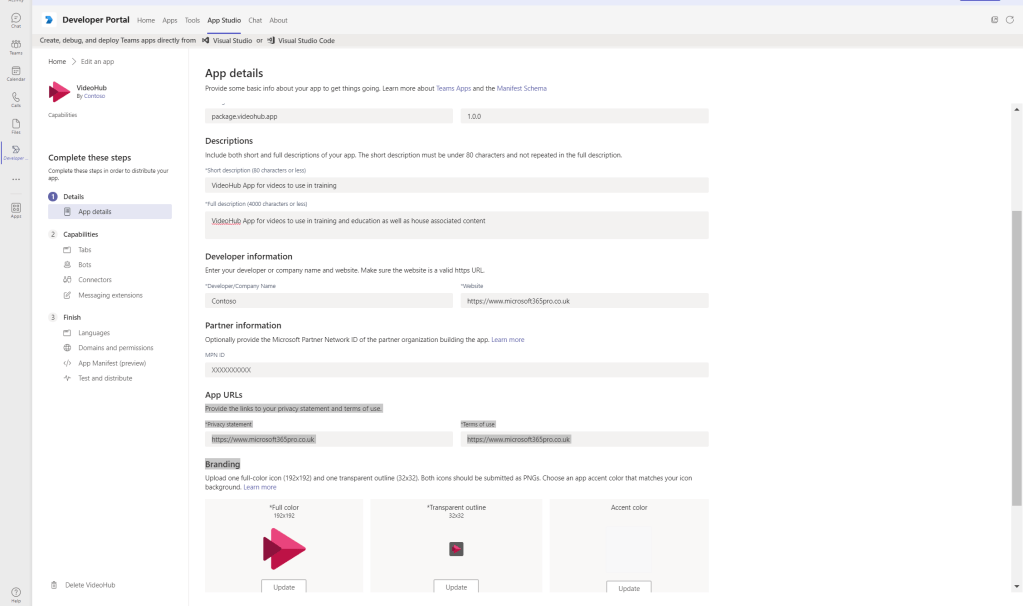Click the Manifest Schema link
The image size is (1023, 606).
(x=521, y=88)
